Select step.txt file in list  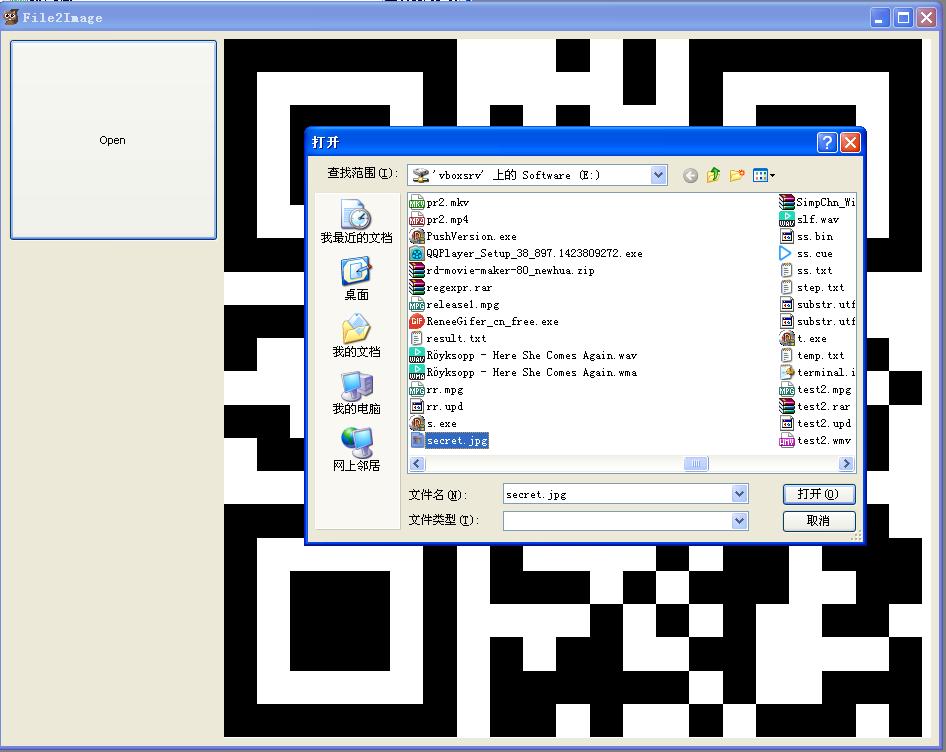813,287
